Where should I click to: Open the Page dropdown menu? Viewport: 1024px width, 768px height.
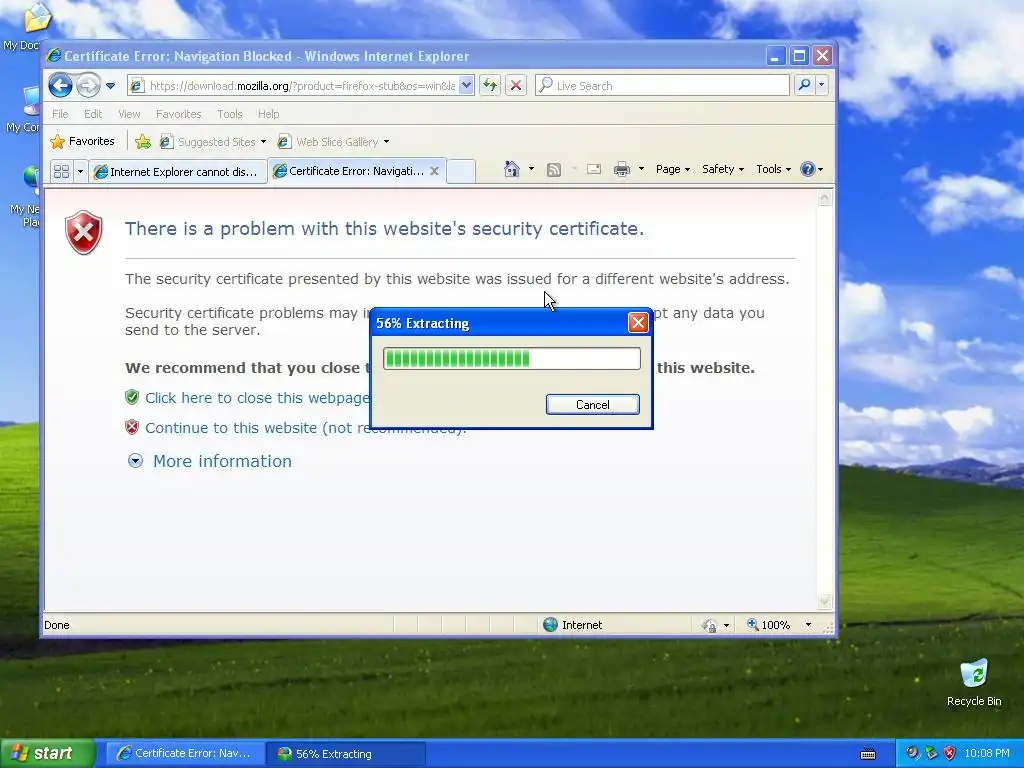(673, 169)
